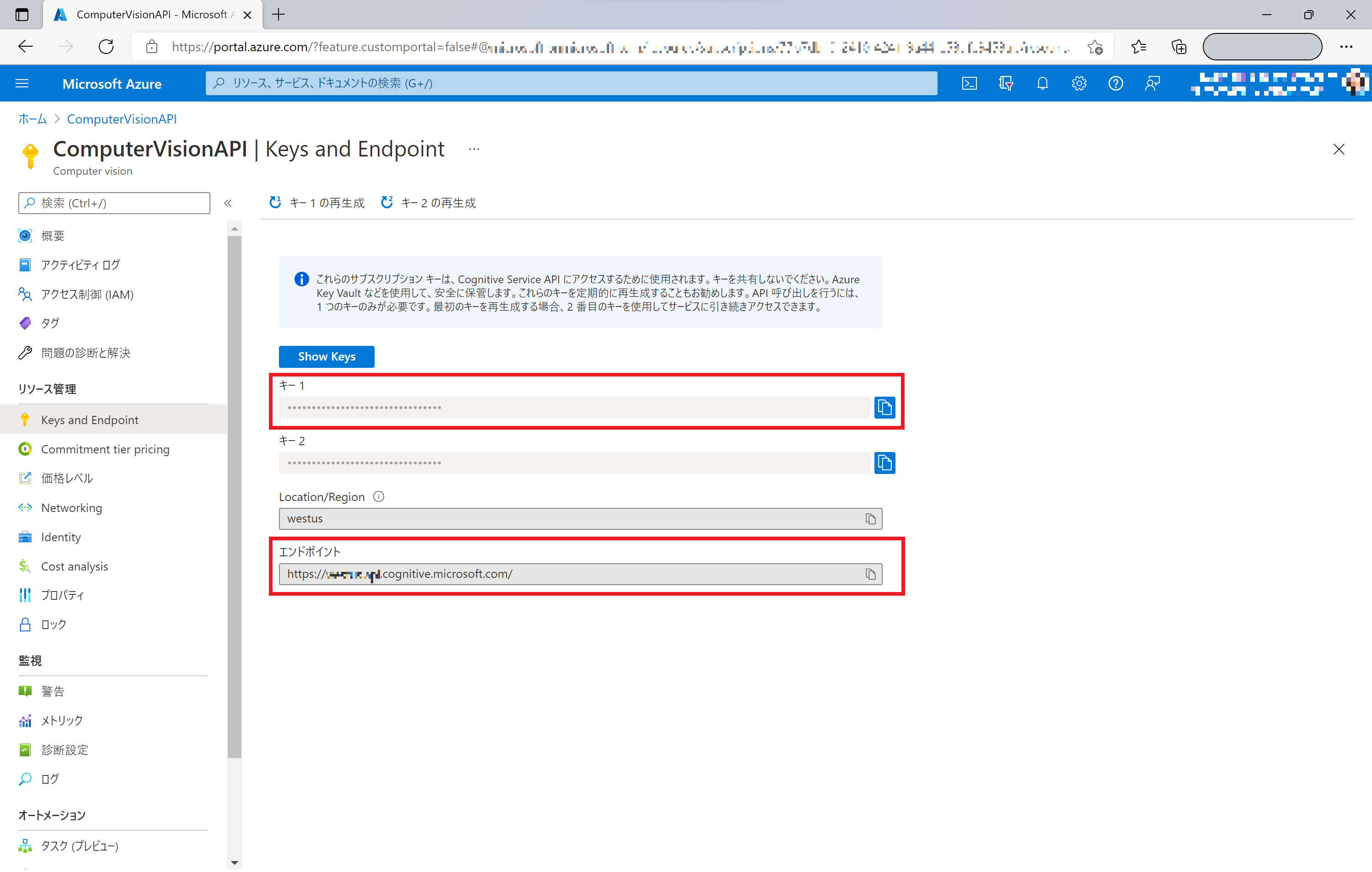Open the feedback icon
Screen dimensions: 1372x872
tap(1152, 84)
